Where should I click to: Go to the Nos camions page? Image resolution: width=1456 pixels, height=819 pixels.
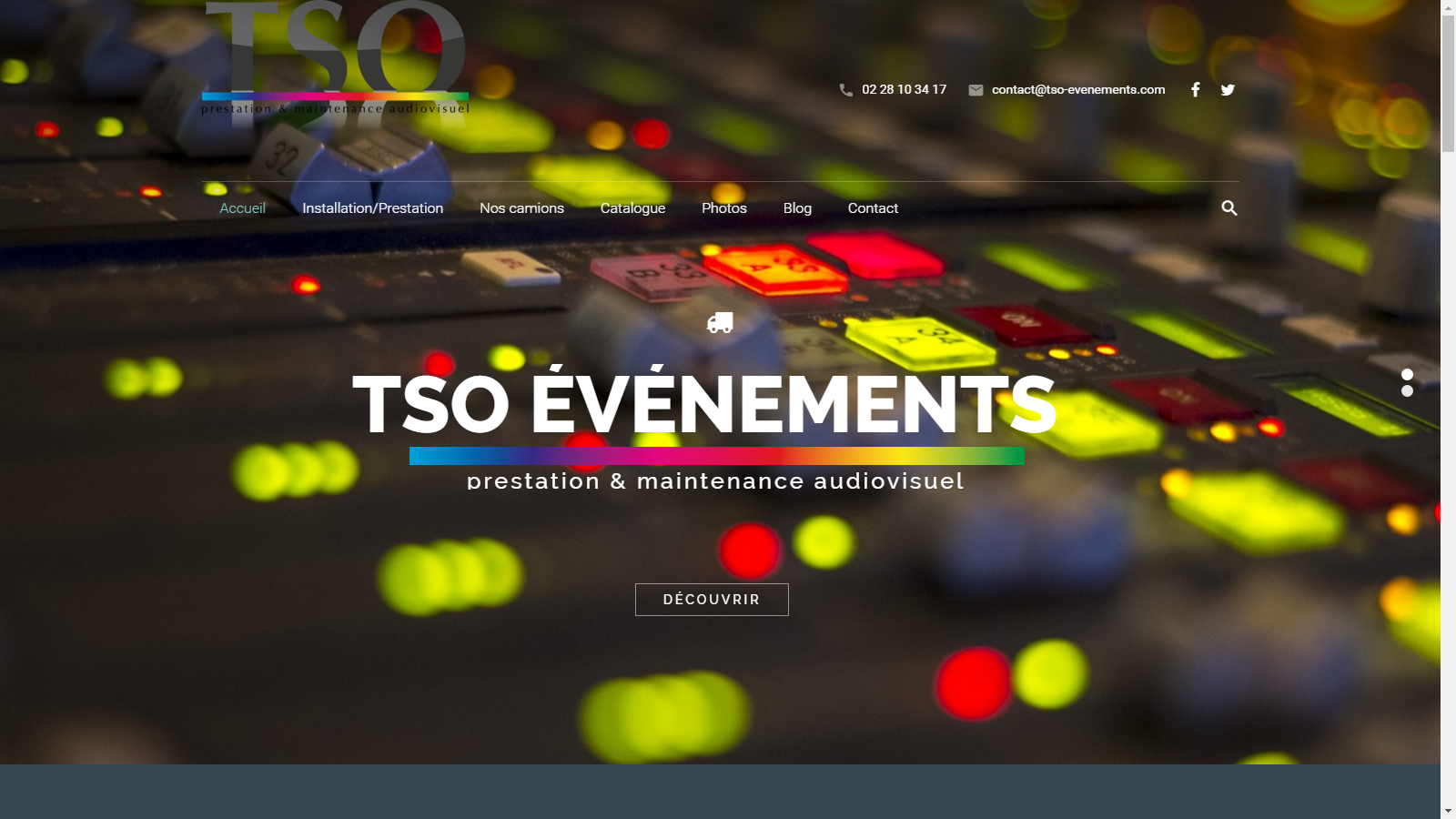(521, 208)
